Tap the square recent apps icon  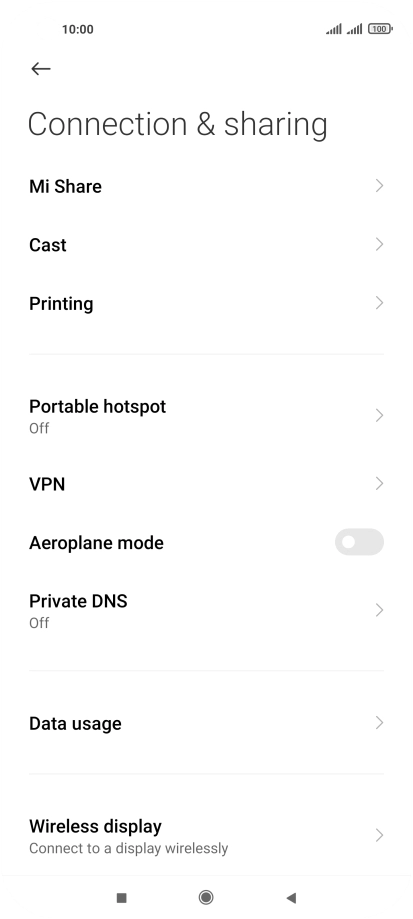(x=122, y=897)
